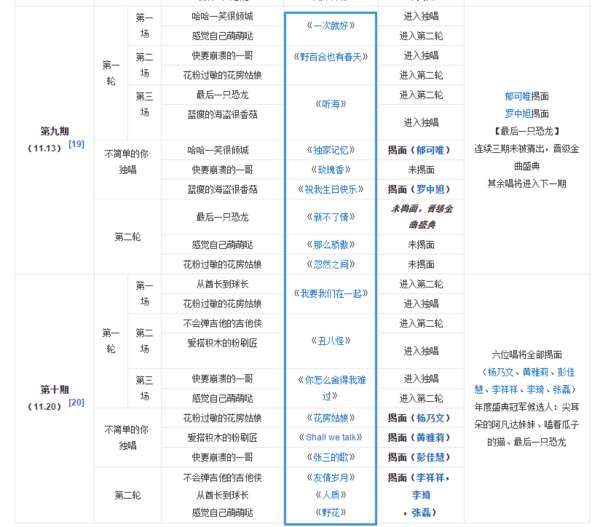This screenshot has width=600, height=527.
Task: Open the 《独家记忆》 song link
Action: 331,150
